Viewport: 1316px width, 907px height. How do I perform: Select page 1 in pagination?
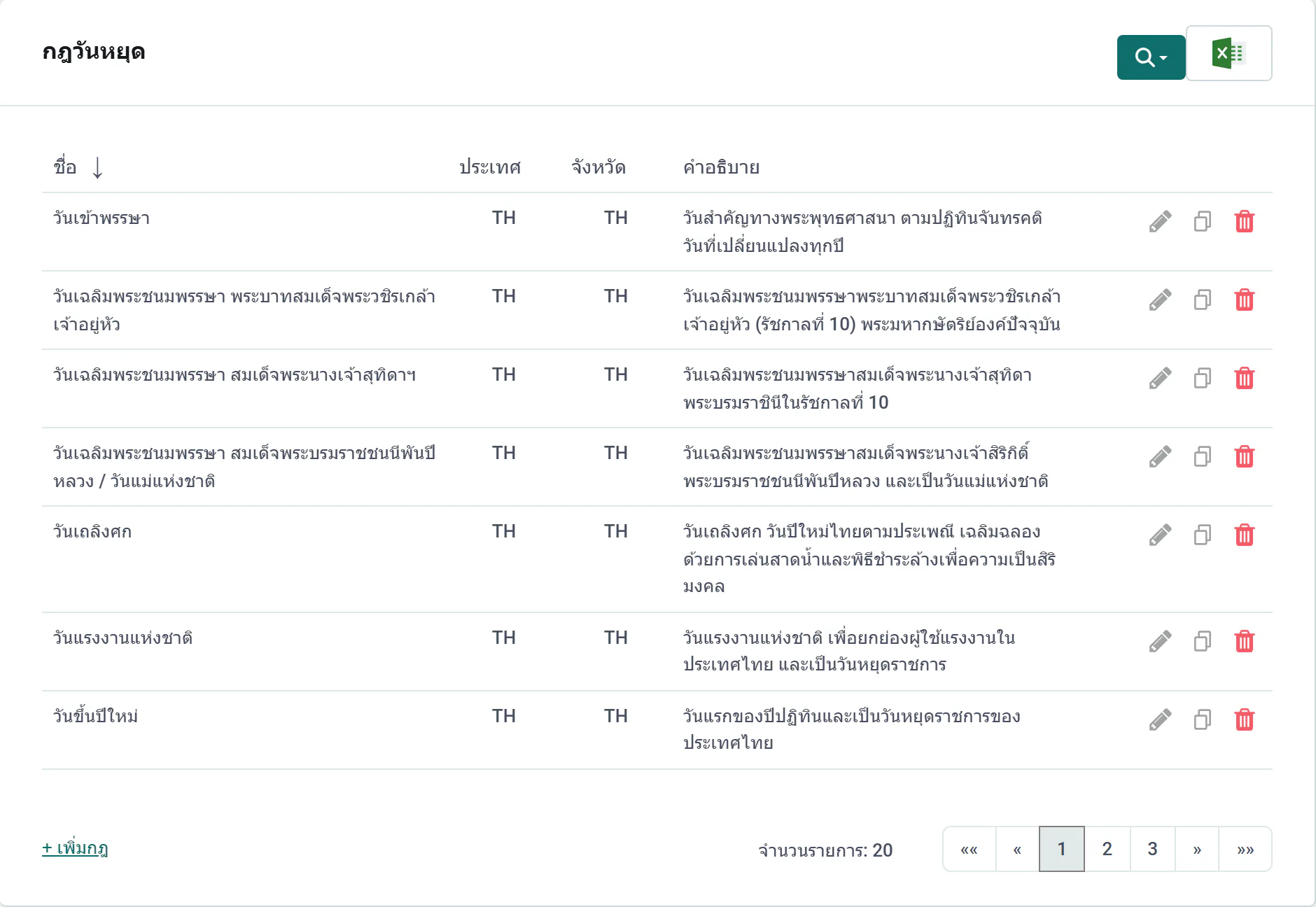1062,850
